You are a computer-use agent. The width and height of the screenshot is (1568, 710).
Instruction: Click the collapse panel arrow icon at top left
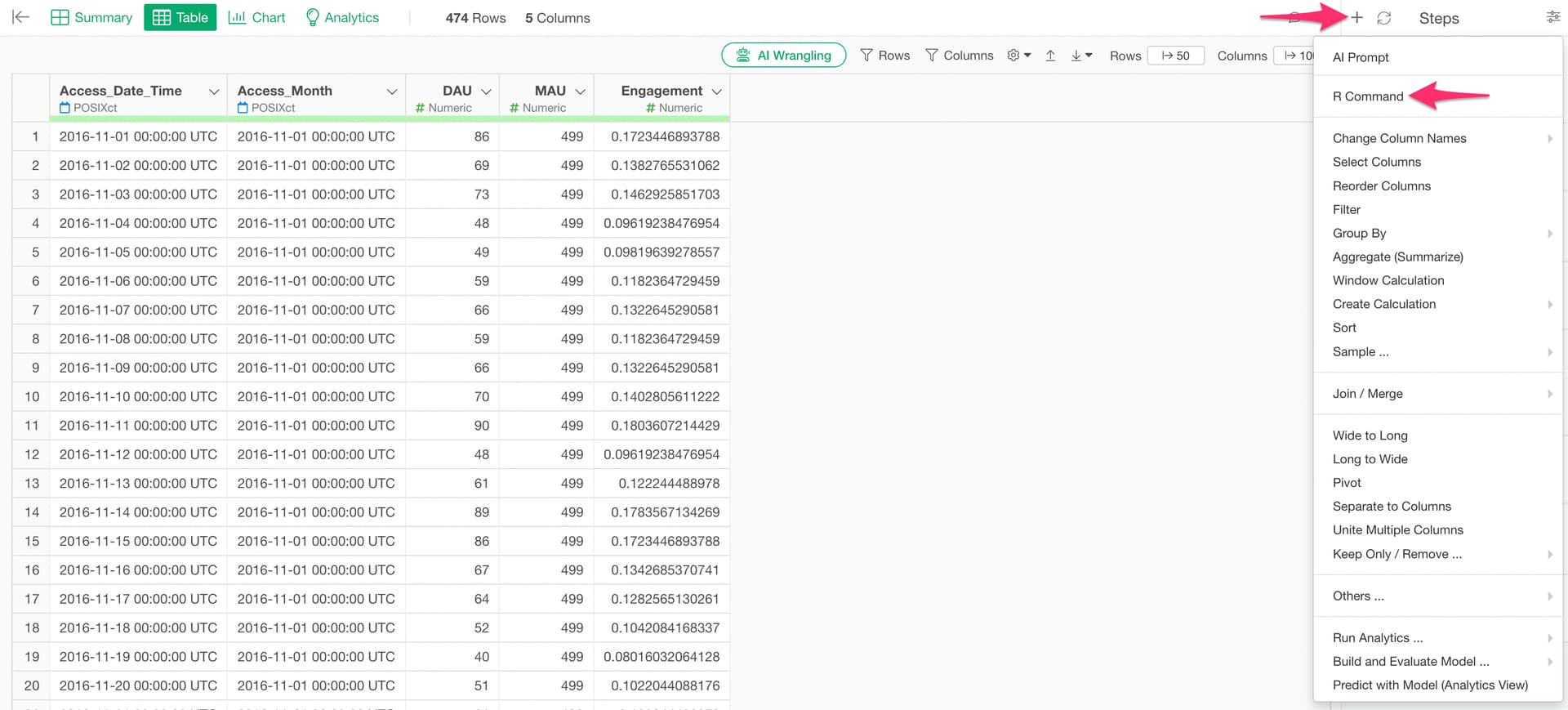[x=21, y=17]
